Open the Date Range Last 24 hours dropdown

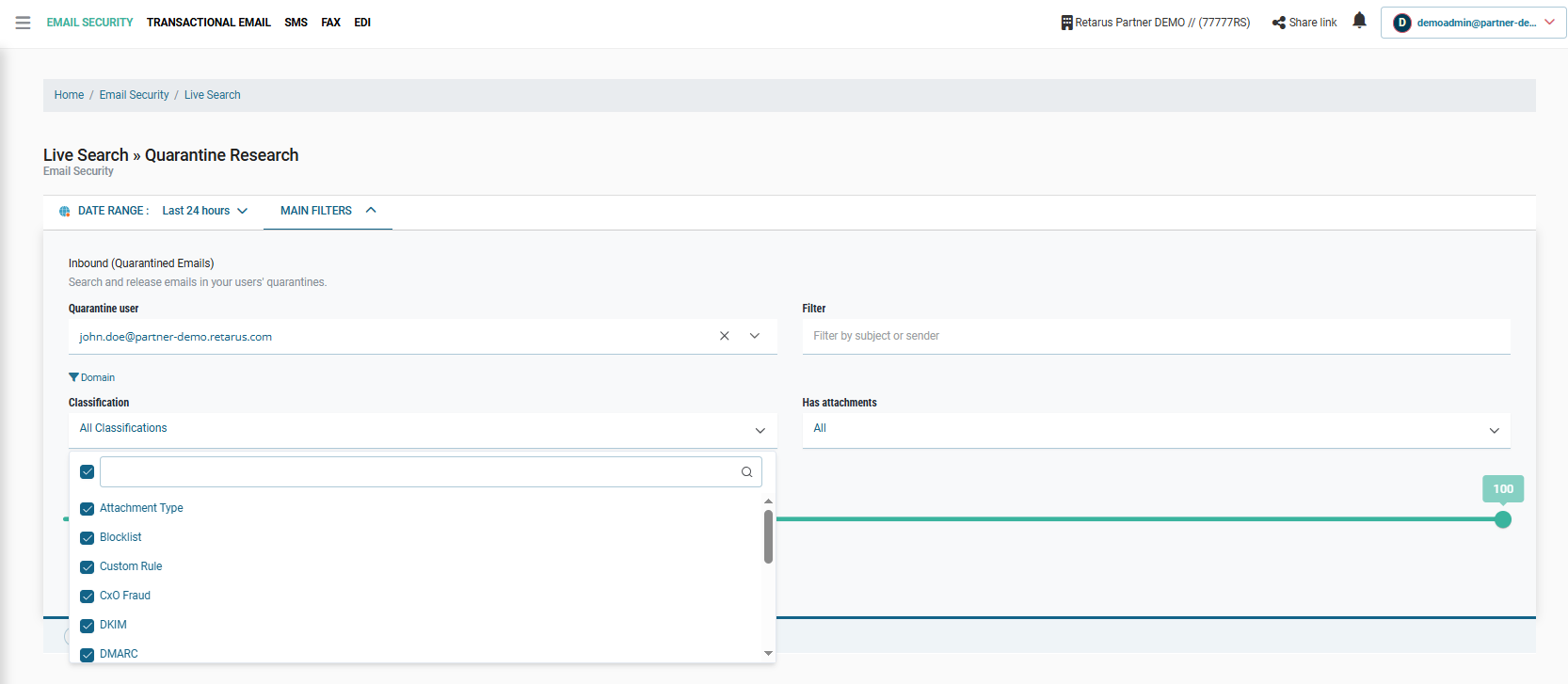click(204, 211)
